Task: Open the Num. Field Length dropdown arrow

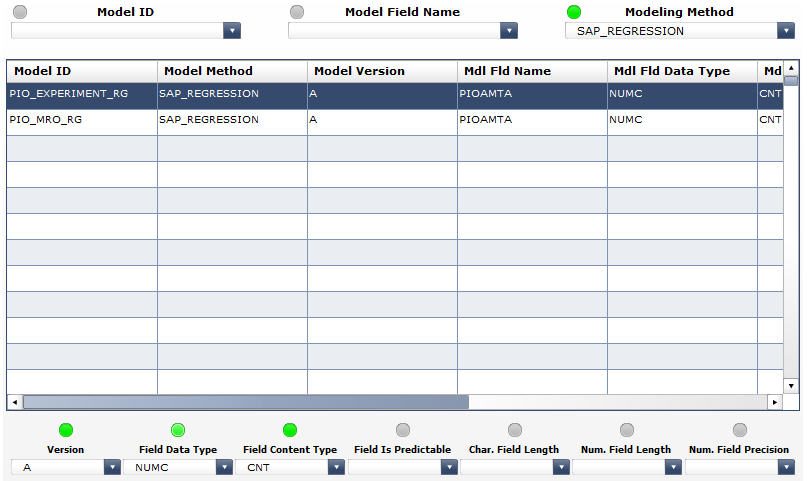Action: (673, 467)
